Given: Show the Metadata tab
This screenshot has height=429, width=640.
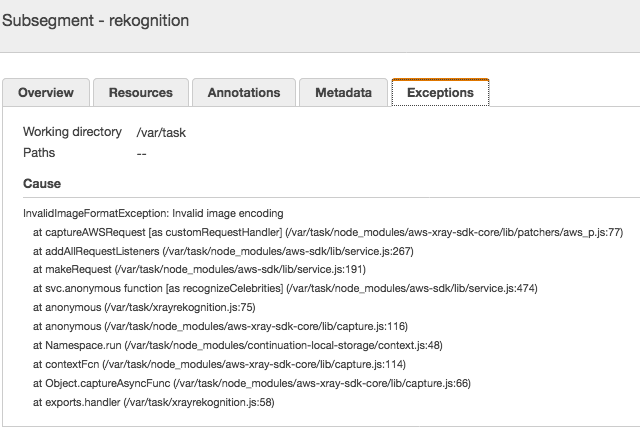Looking at the screenshot, I should coord(343,93).
